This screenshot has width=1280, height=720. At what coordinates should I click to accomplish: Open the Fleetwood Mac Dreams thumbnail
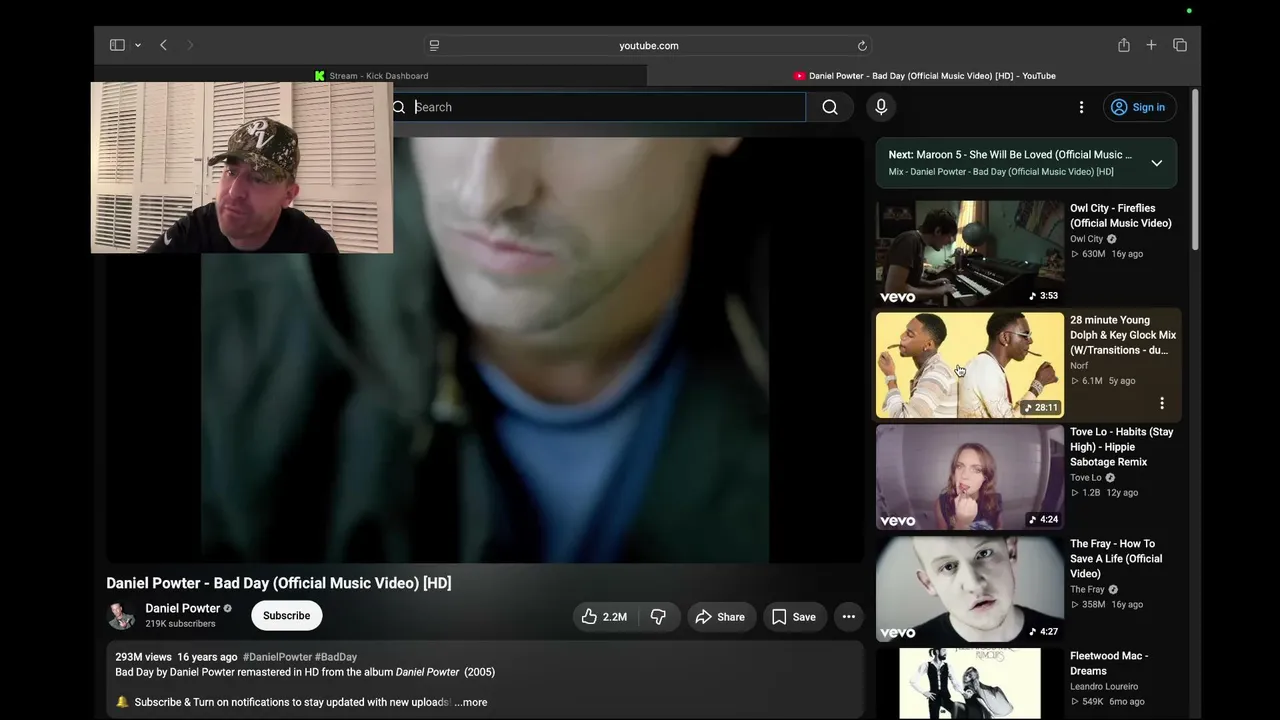pyautogui.click(x=970, y=684)
